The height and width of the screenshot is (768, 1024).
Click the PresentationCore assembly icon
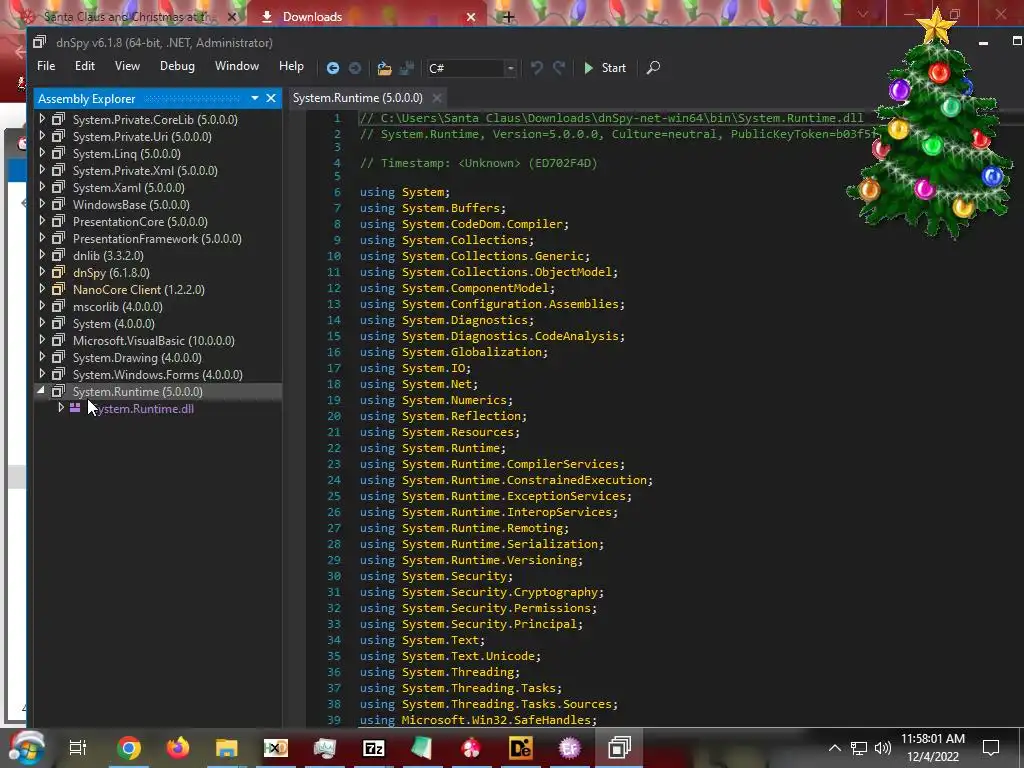click(x=59, y=221)
